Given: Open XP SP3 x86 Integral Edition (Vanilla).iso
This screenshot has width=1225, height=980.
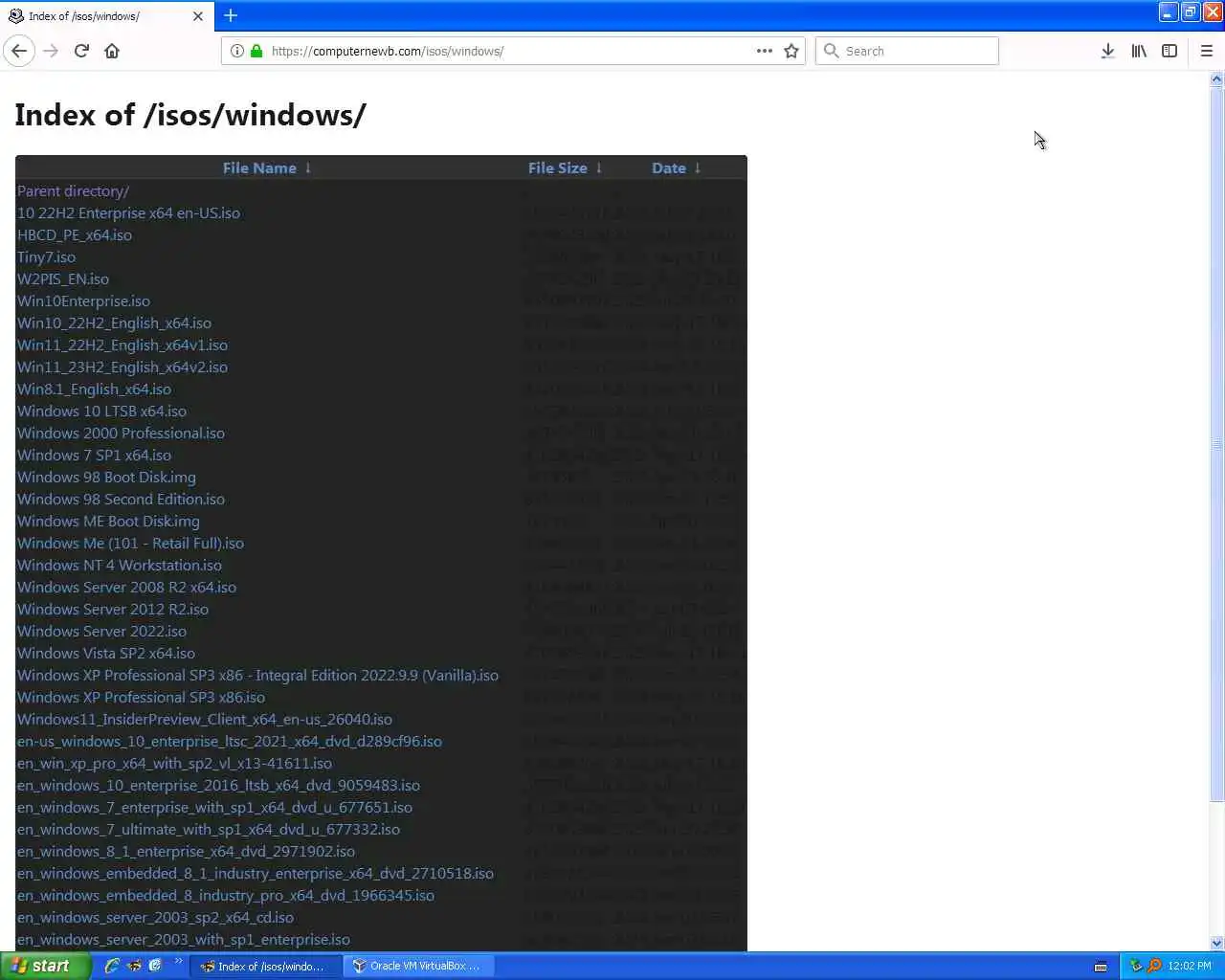Looking at the screenshot, I should coord(257,675).
